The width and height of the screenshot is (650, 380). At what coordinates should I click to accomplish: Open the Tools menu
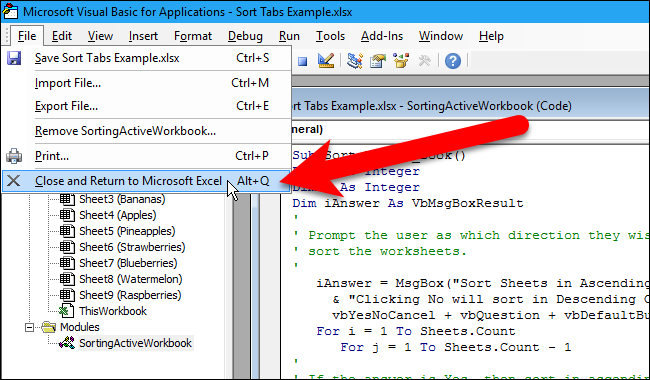pyautogui.click(x=330, y=36)
